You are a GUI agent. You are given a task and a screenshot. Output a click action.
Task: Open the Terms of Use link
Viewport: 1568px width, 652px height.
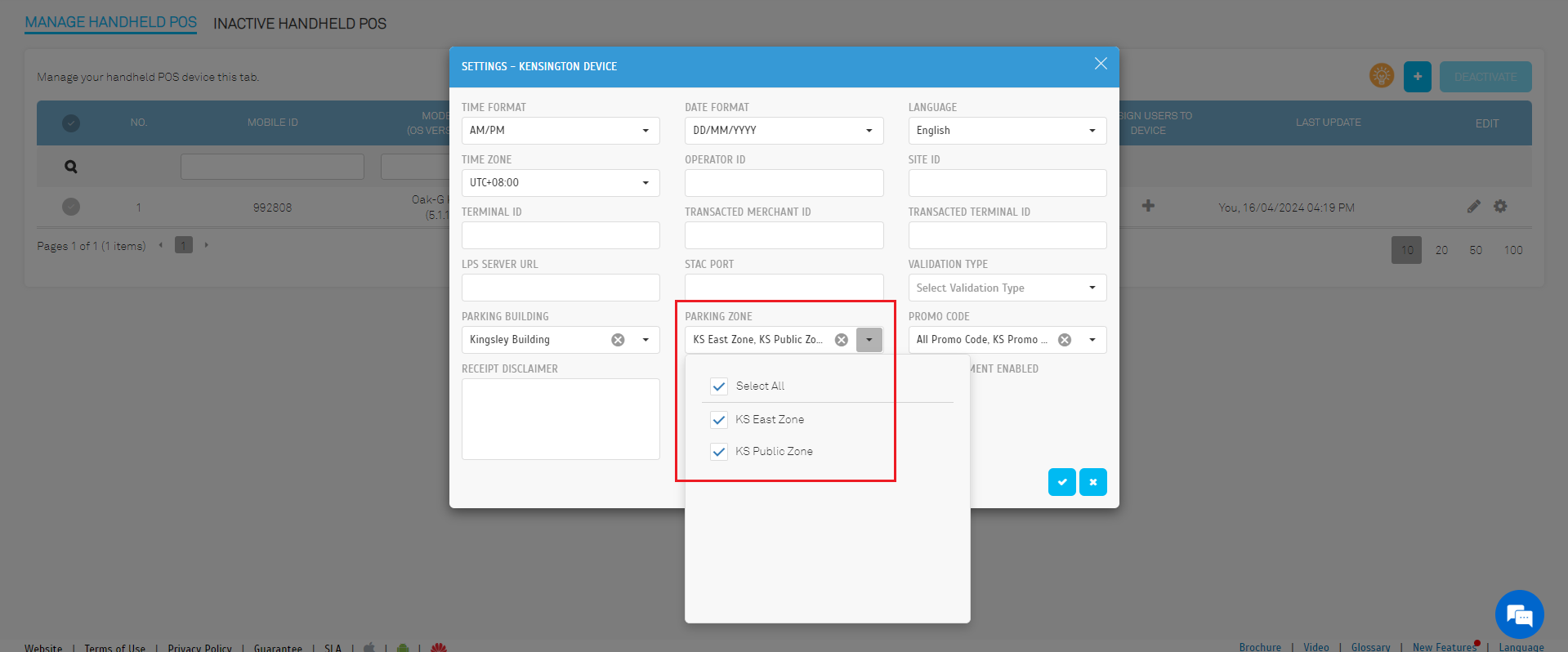(x=114, y=648)
